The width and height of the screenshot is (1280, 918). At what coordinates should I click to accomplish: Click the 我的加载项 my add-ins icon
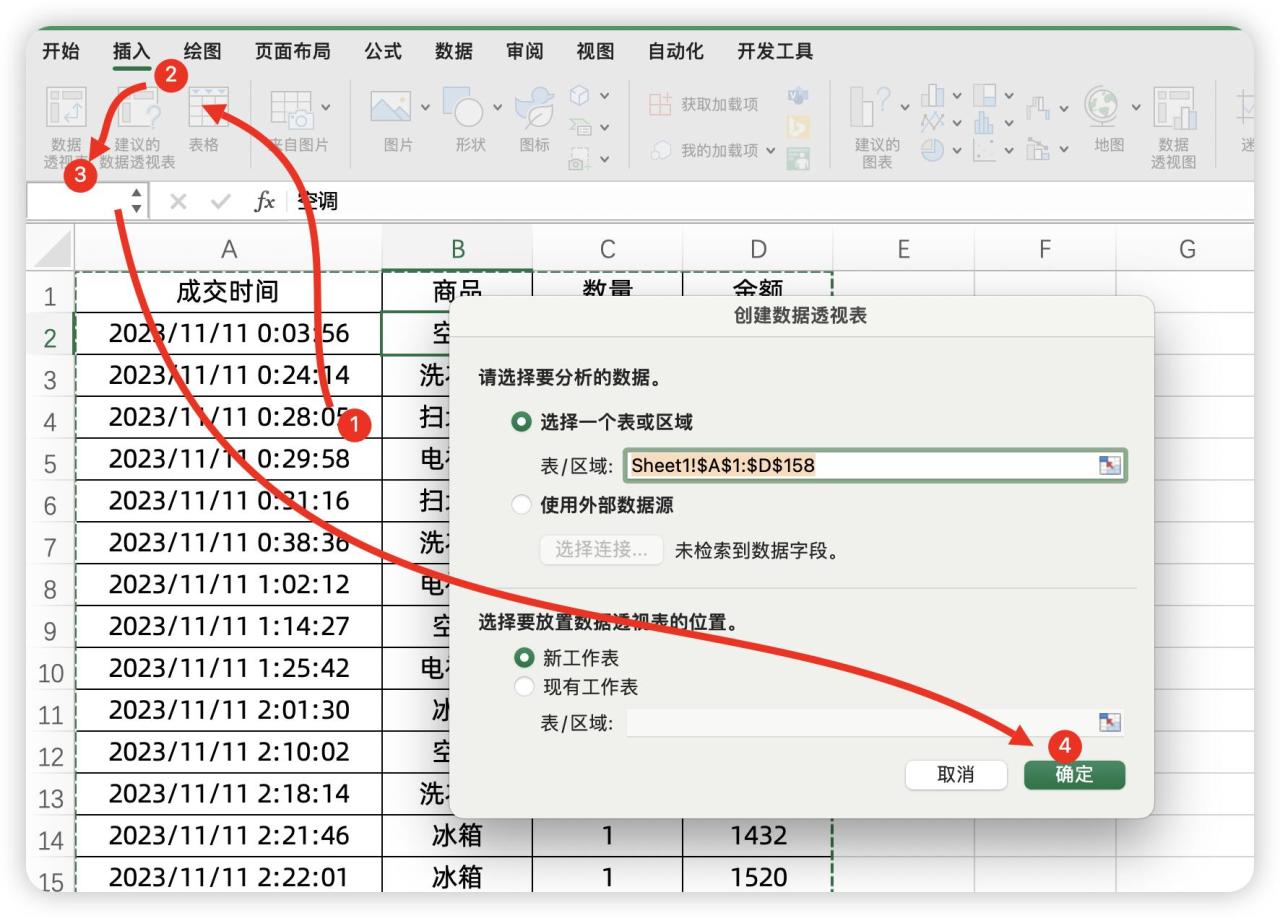coord(660,150)
